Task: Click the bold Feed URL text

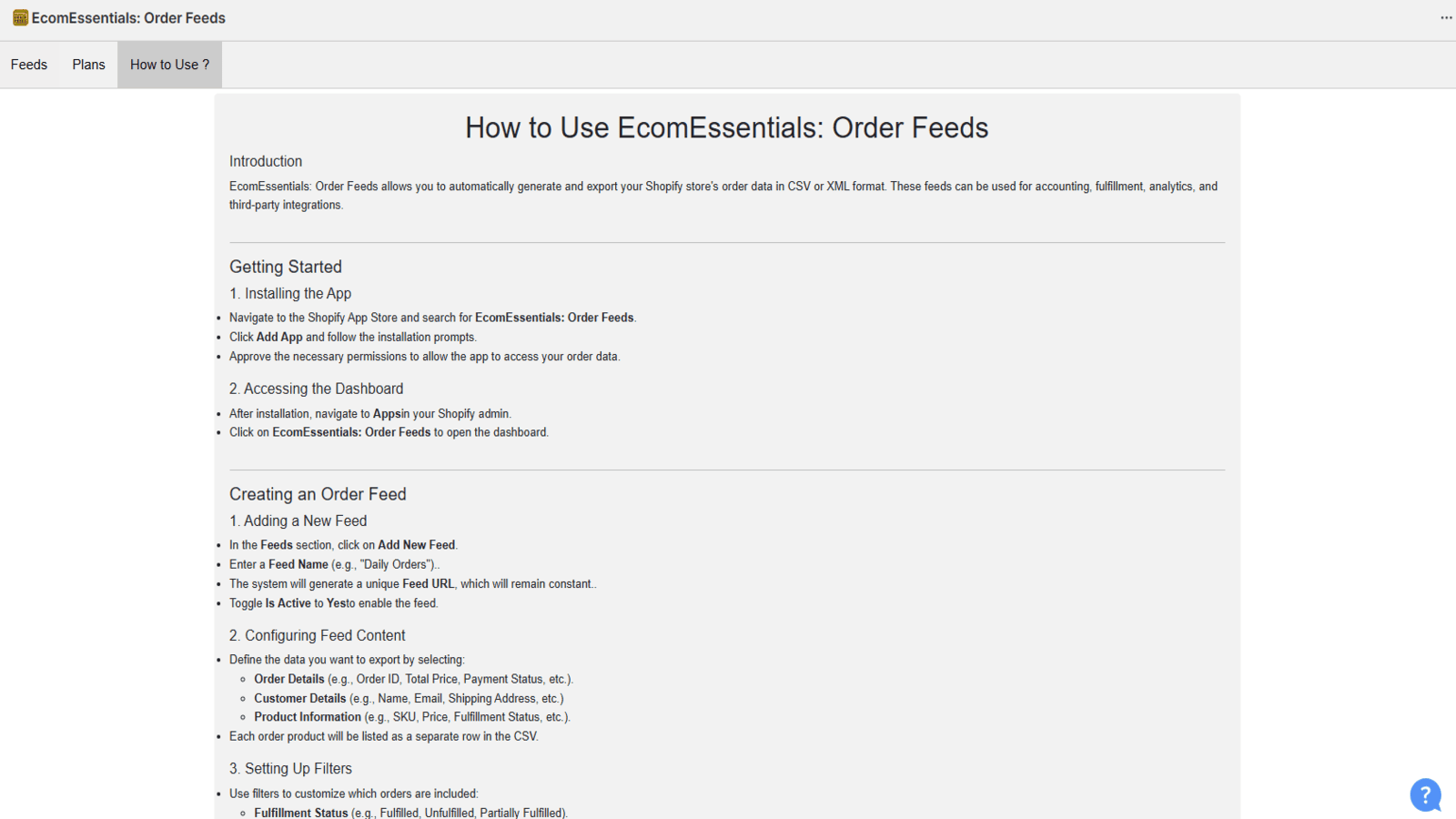Action: point(428,583)
